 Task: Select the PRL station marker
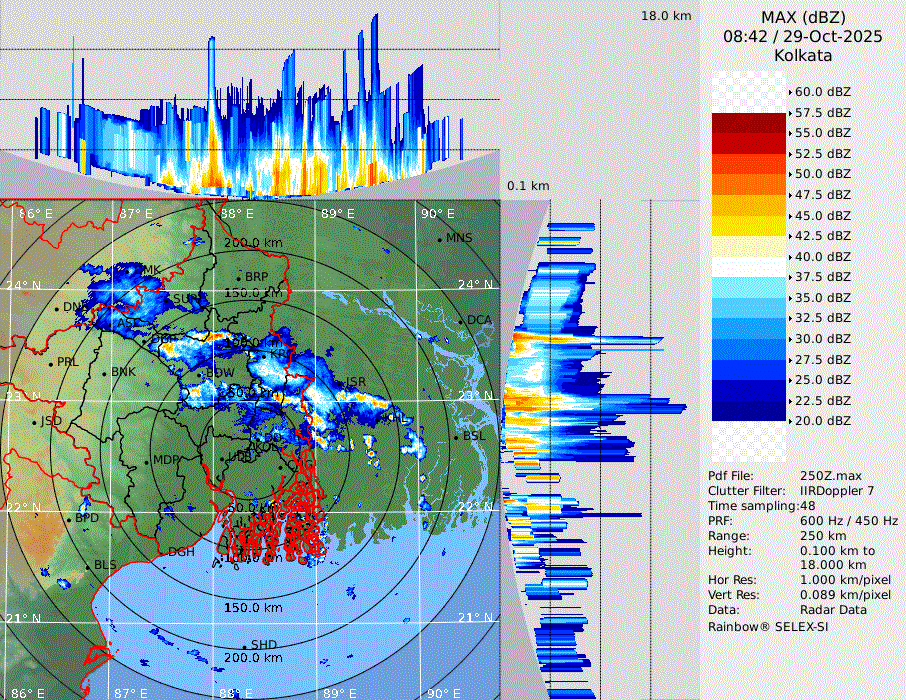tap(52, 363)
